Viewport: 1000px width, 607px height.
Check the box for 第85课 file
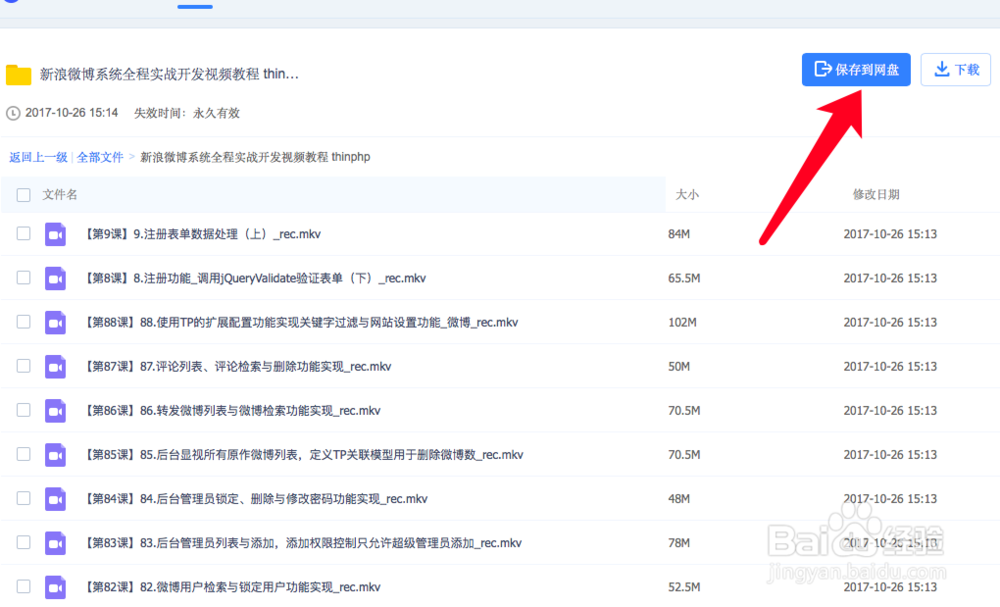point(24,454)
